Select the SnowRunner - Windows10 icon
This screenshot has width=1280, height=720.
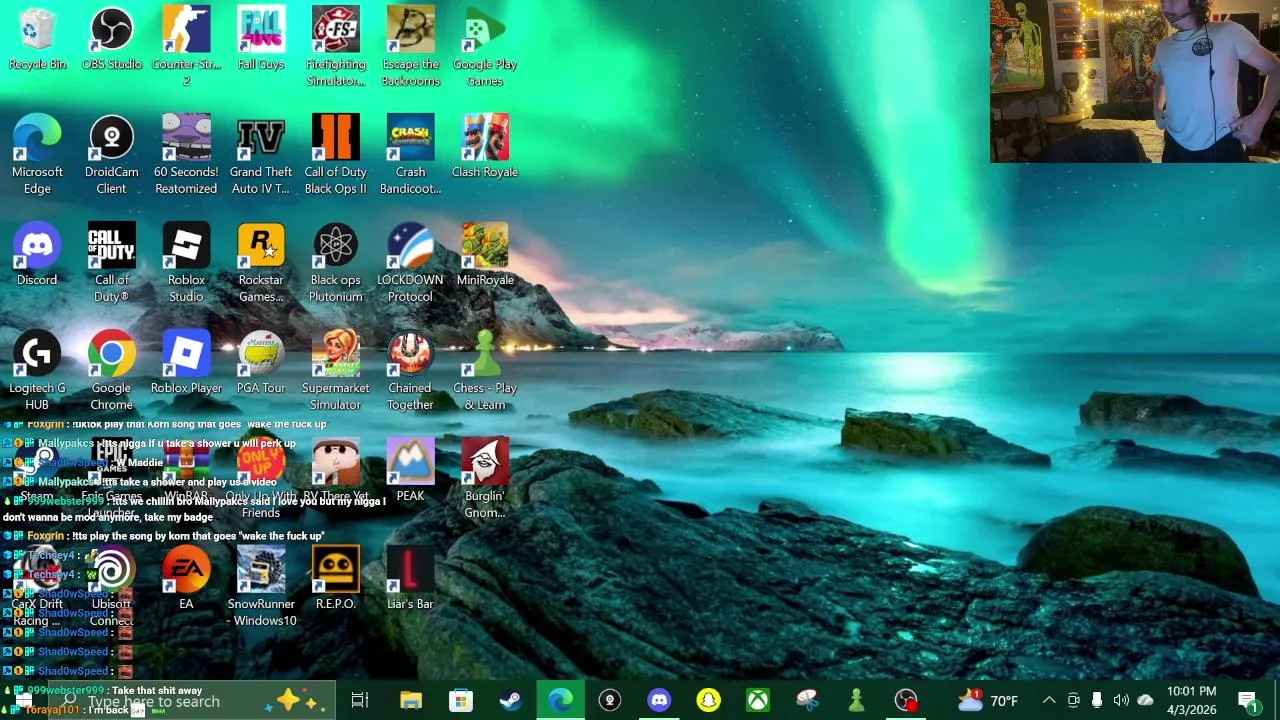coord(261,587)
